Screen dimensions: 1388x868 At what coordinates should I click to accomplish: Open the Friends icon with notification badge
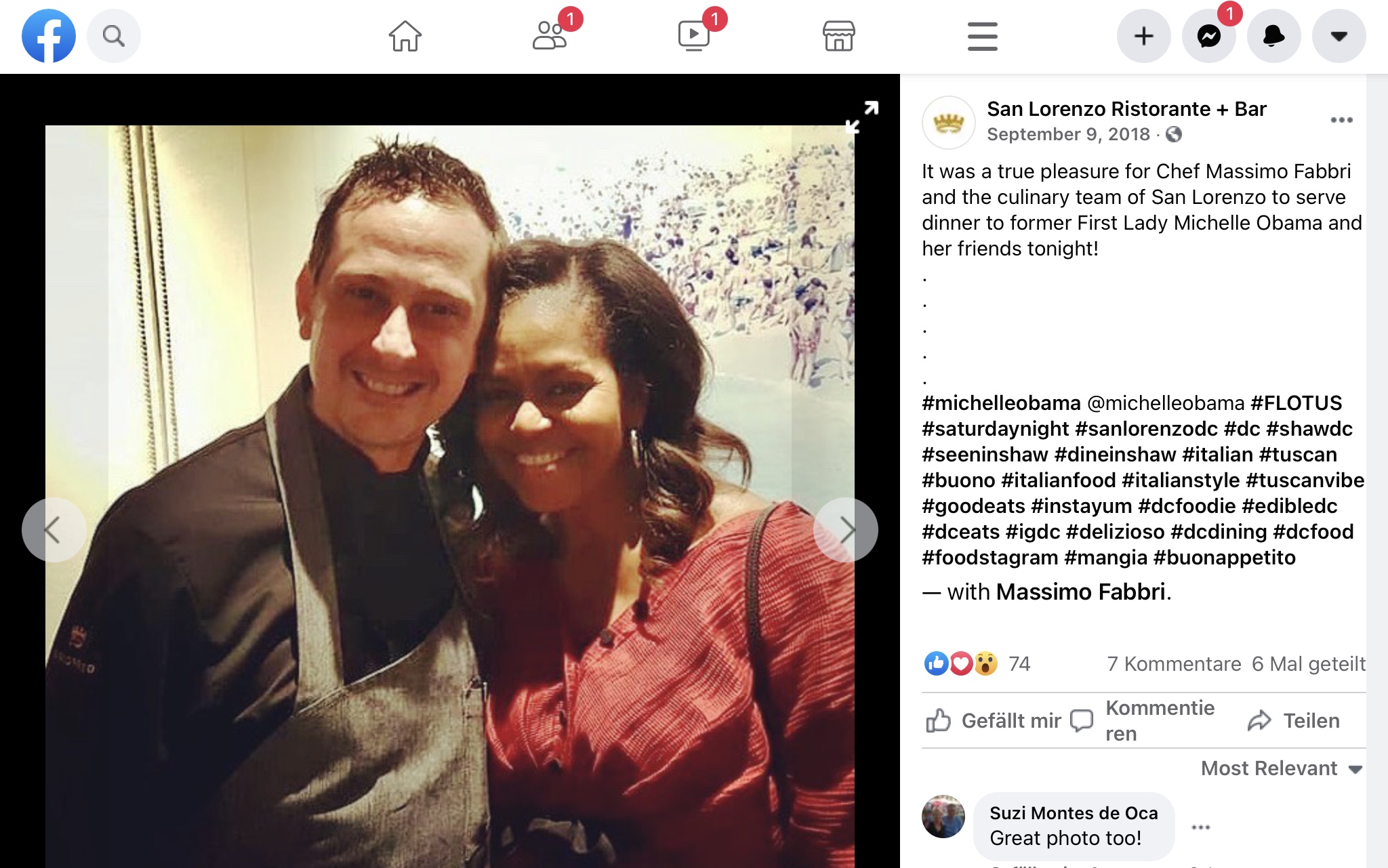[x=550, y=36]
